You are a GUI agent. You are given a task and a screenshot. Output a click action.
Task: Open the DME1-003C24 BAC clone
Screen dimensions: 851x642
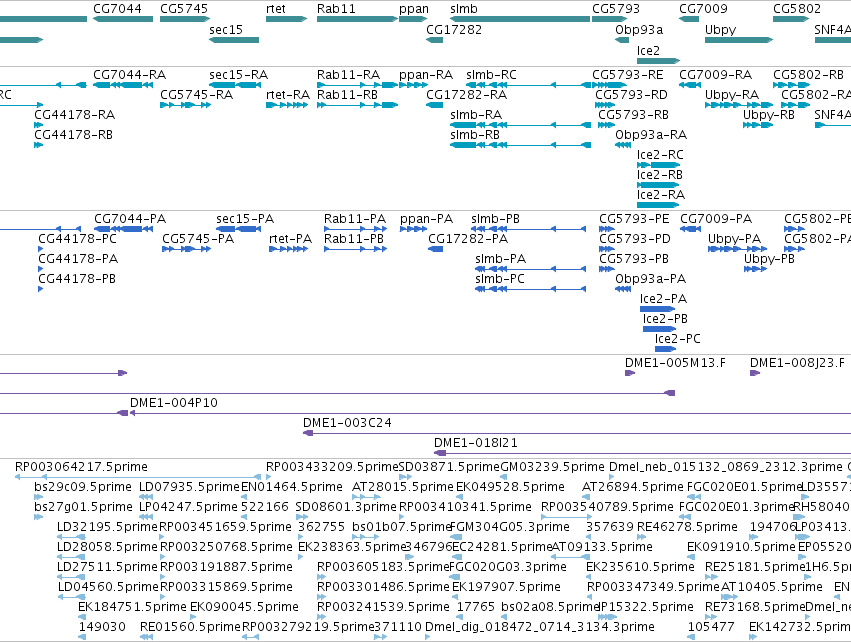tap(577, 433)
